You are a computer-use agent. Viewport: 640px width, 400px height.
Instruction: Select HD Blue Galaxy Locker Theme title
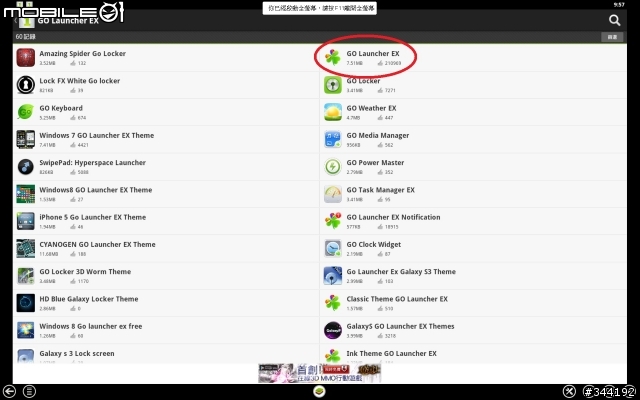point(89,299)
